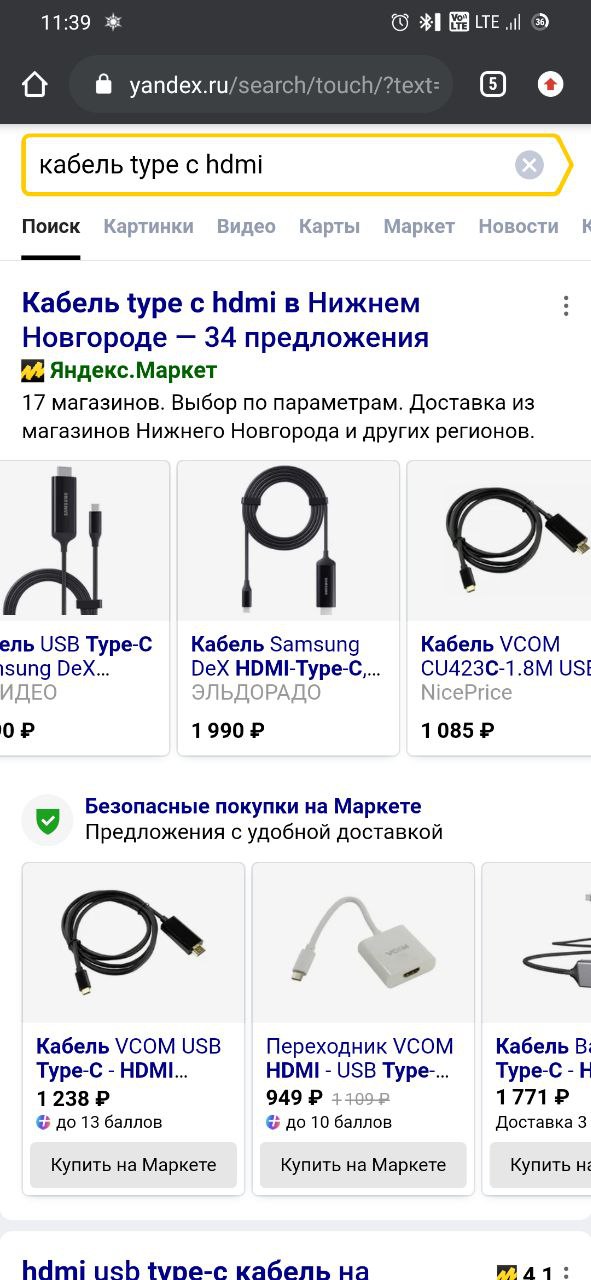This screenshot has width=591, height=1280.
Task: Open the Samsung DeX HDMI-Type-C cable thumbnail from Эльдорадо
Action: 288,540
